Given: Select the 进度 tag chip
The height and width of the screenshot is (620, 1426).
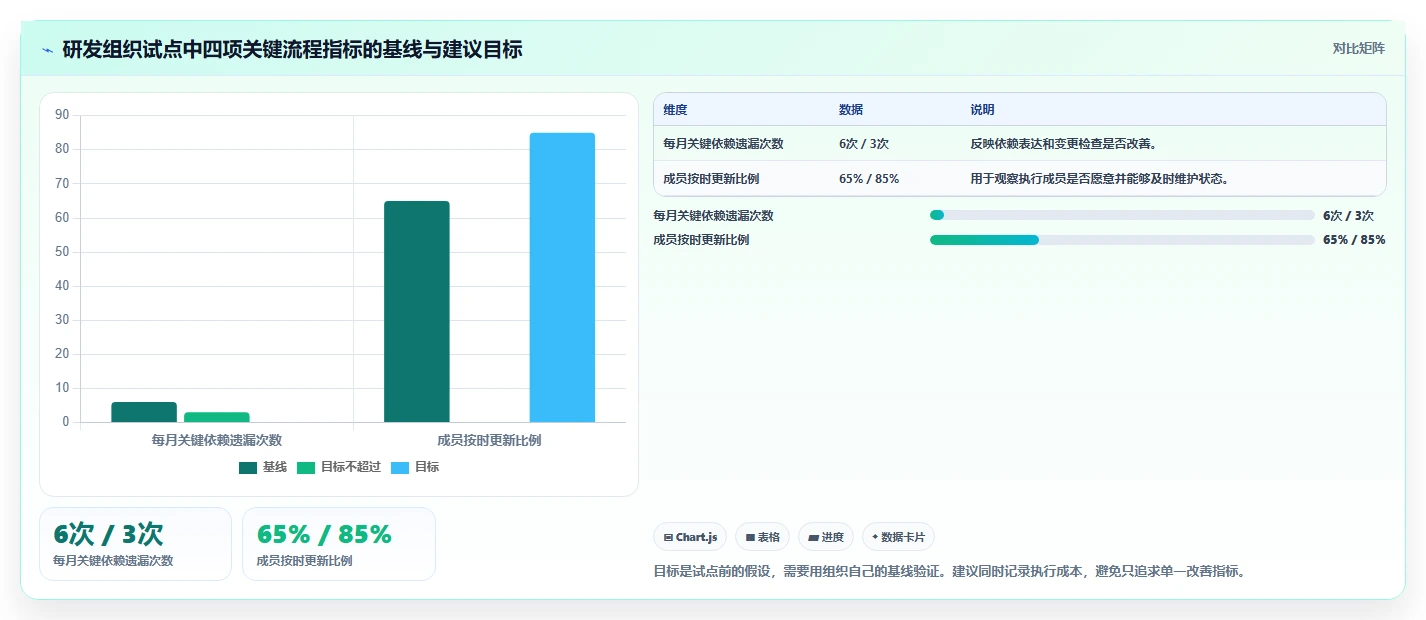Looking at the screenshot, I should 826,537.
